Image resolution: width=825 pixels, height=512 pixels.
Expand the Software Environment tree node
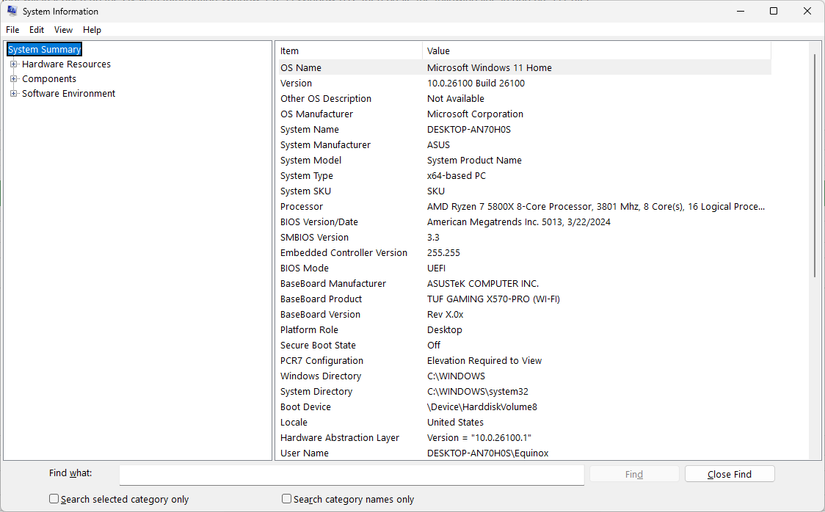point(14,94)
